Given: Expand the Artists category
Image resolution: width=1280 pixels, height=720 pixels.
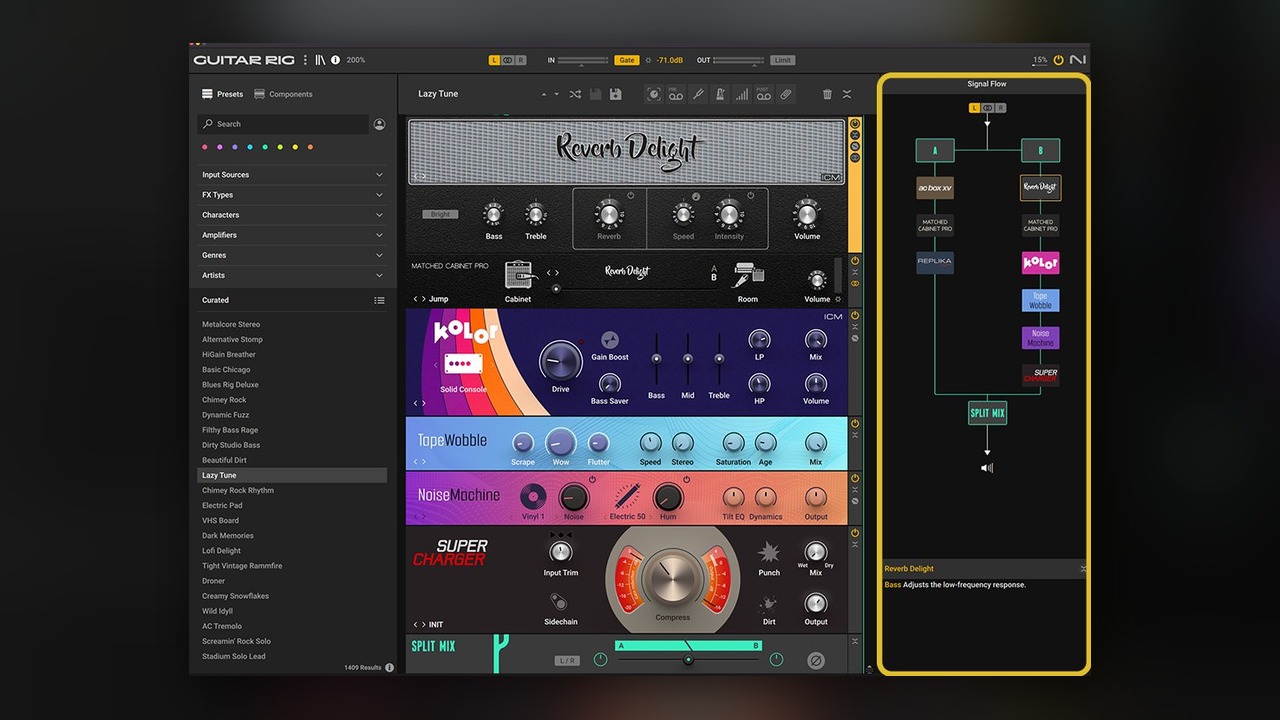Looking at the screenshot, I should coord(292,275).
